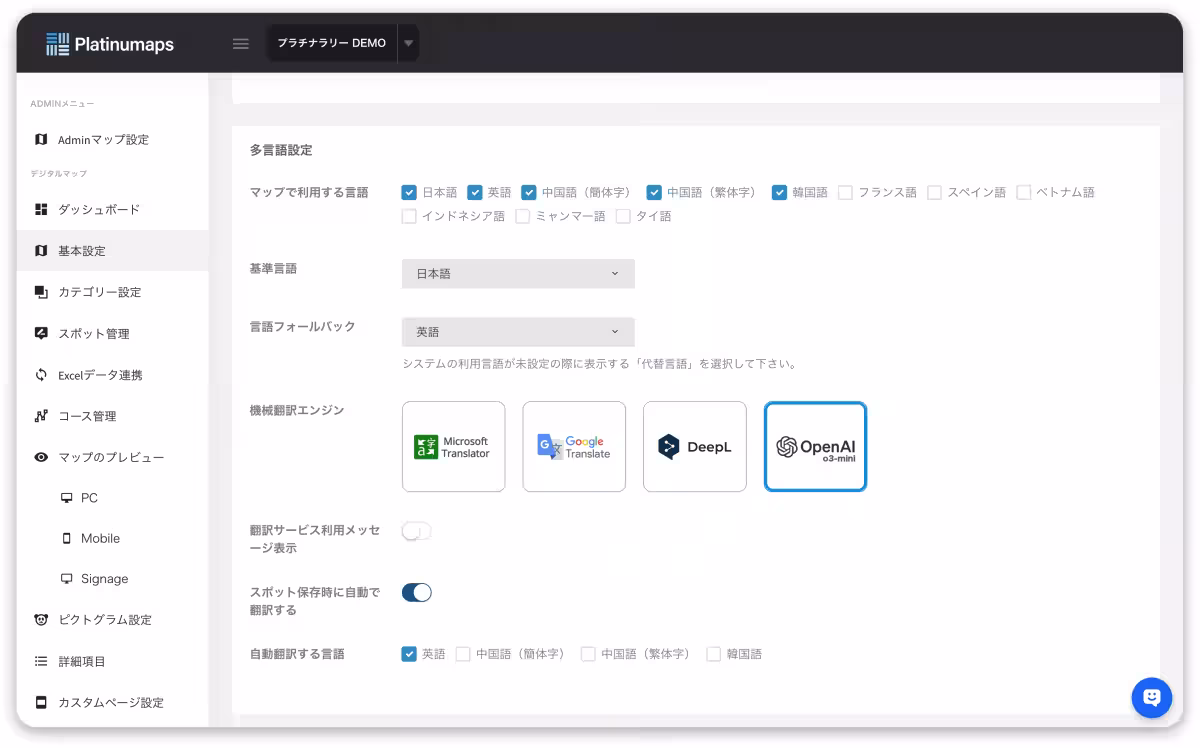The width and height of the screenshot is (1200, 748).
Task: Enable 翻訳サービス利用メッセージ表示 toggle
Action: pos(416,531)
